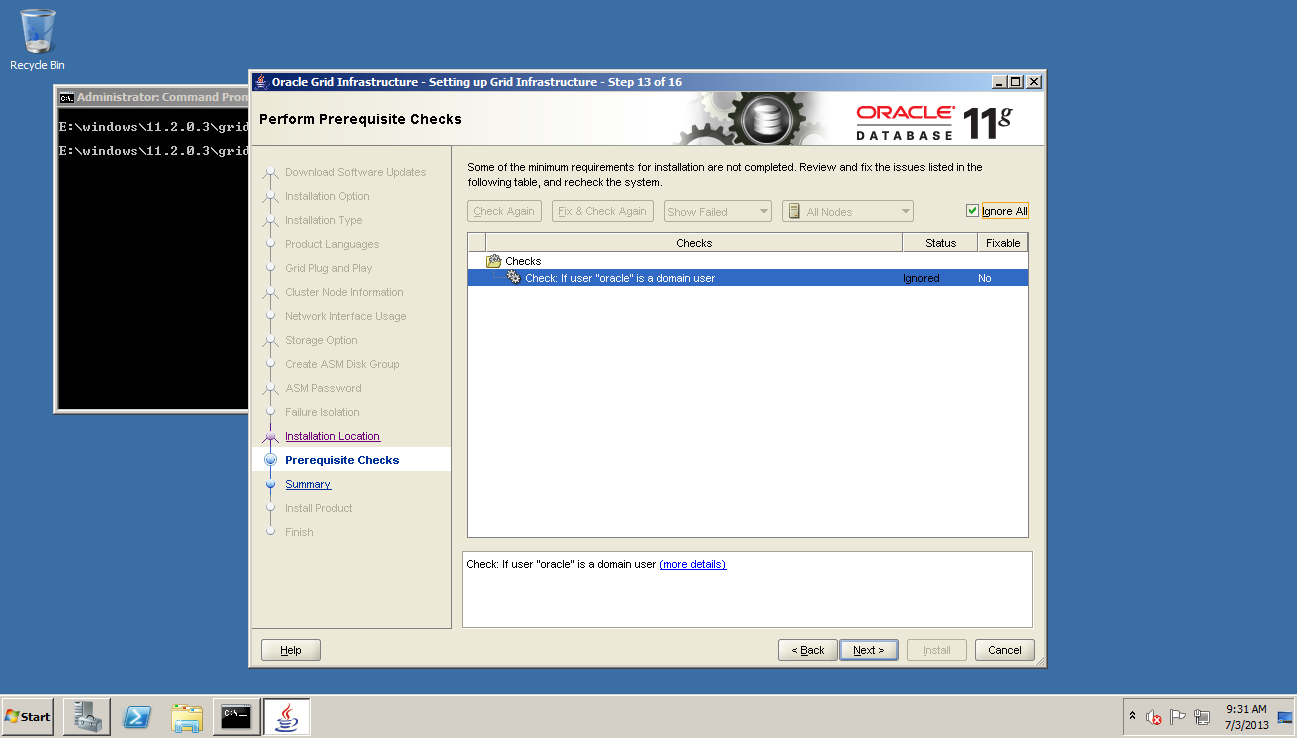Click the volume muted tray icon

click(x=1153, y=717)
